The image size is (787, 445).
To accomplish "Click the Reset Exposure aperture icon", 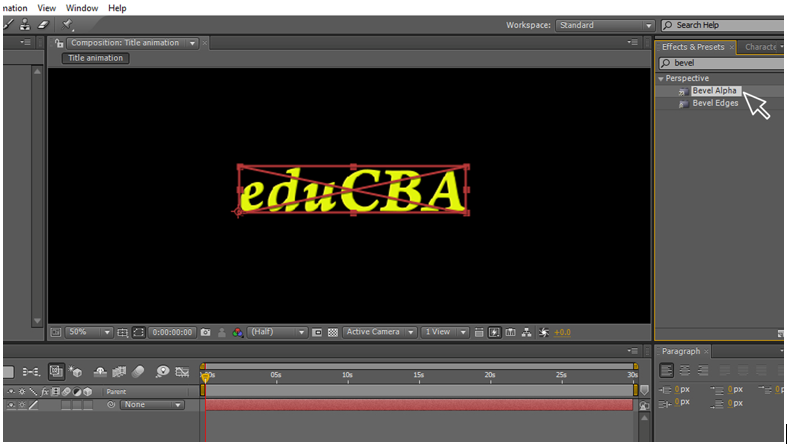I will (x=544, y=332).
